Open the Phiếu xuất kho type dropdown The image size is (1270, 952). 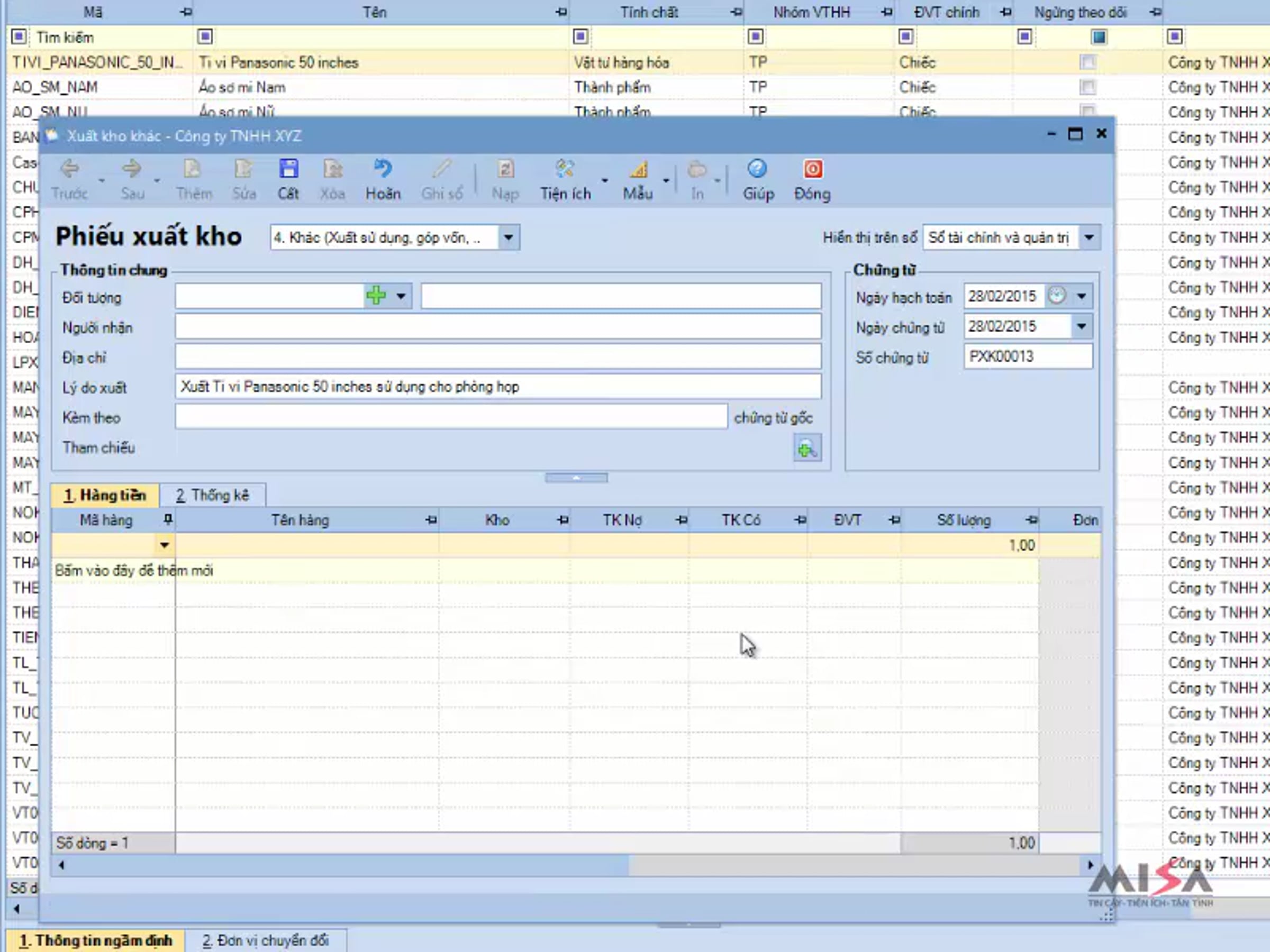(508, 237)
